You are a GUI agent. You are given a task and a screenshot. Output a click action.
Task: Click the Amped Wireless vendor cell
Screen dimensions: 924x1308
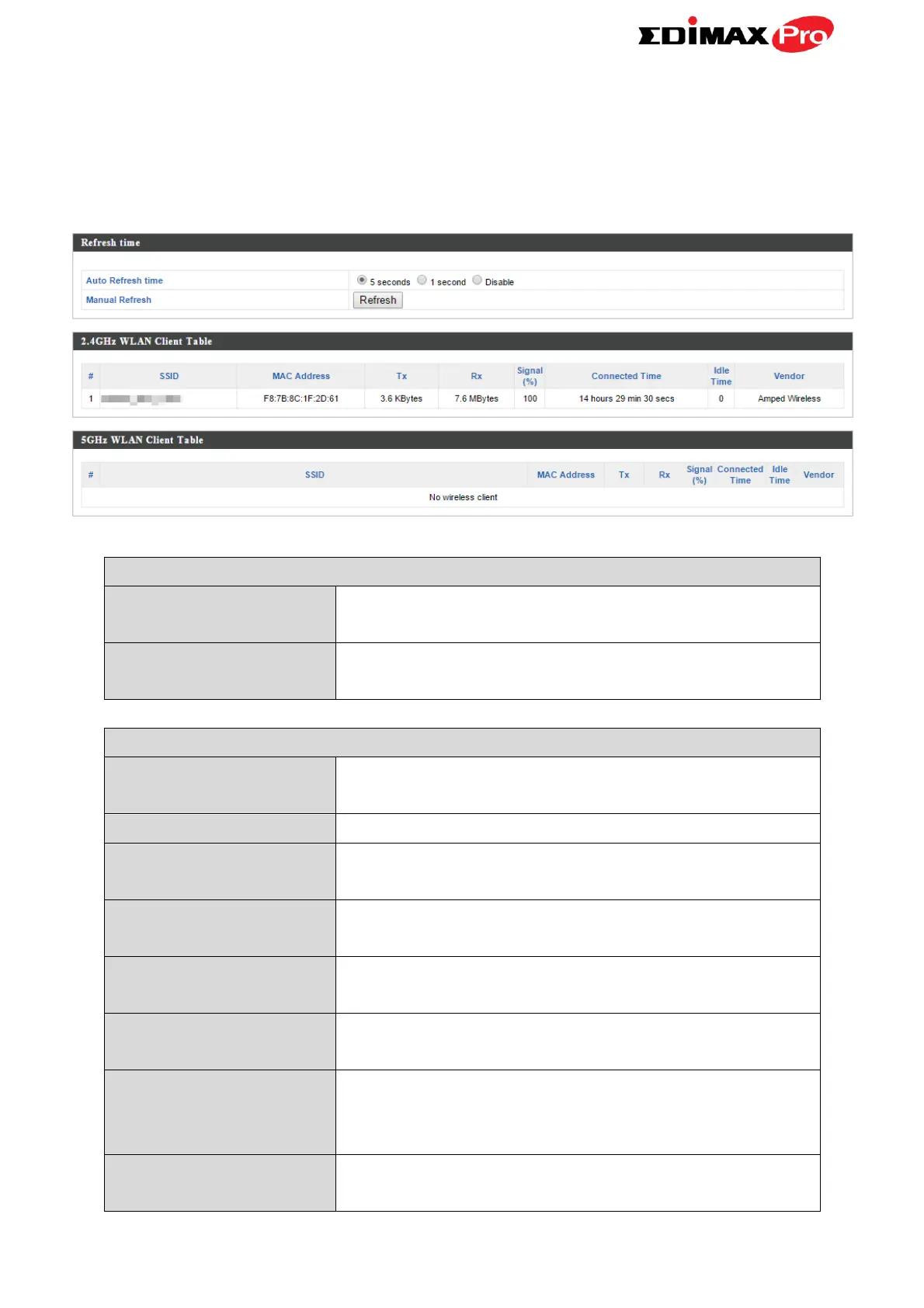(x=789, y=398)
